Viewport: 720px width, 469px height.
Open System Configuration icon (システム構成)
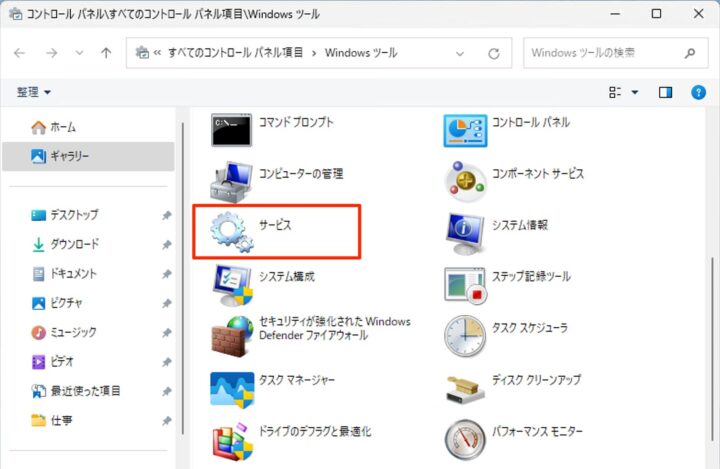point(232,285)
